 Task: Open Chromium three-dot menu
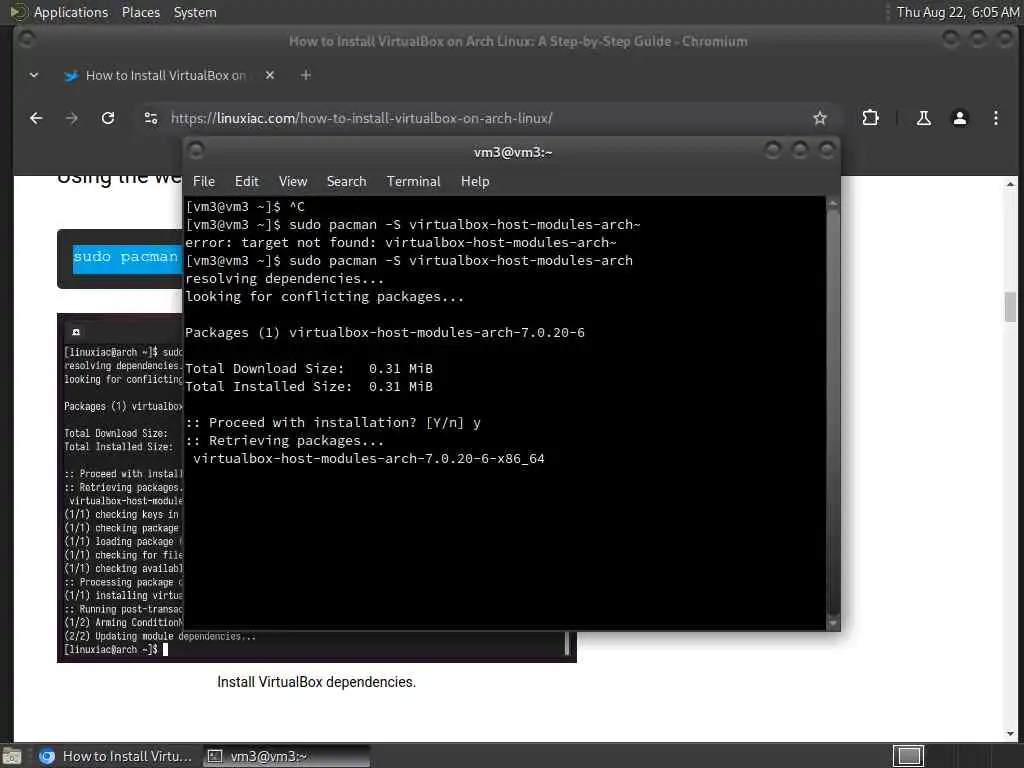pos(995,118)
